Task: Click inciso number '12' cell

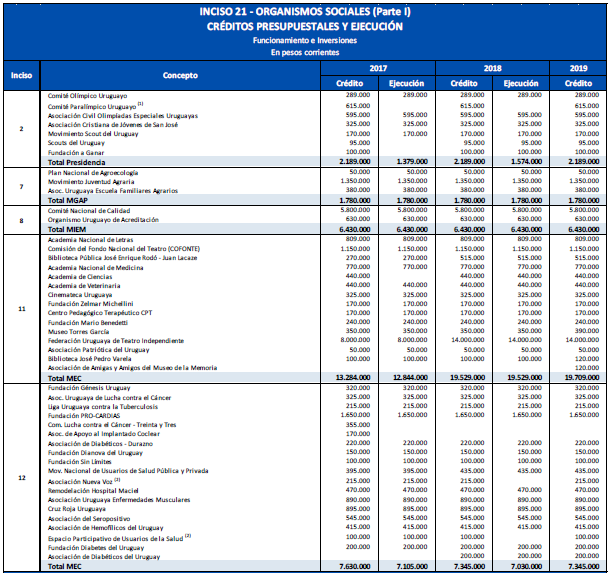Action: 22,478
